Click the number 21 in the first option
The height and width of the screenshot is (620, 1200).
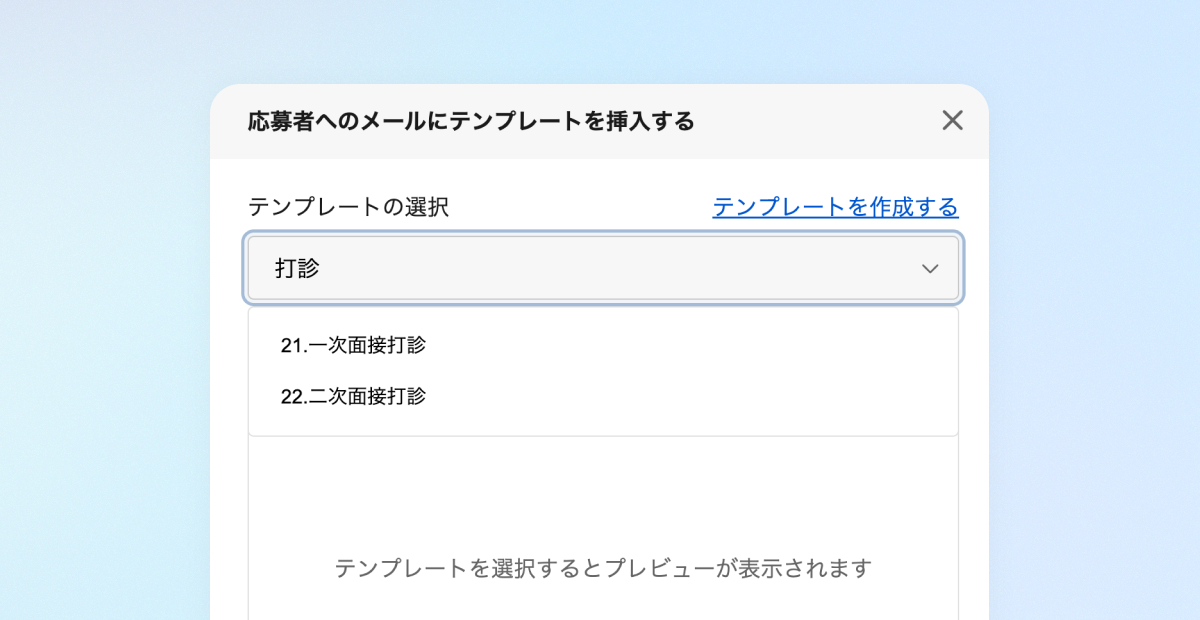pos(291,345)
